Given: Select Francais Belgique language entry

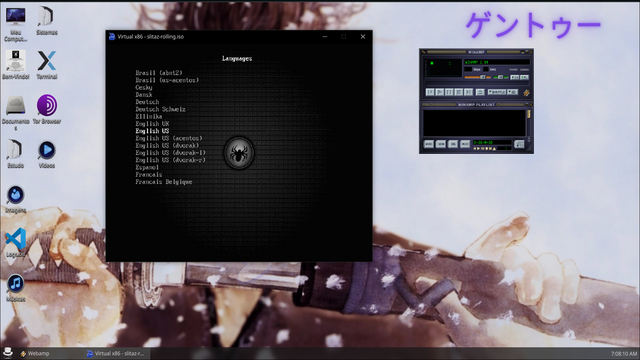Looking at the screenshot, I should pos(164,182).
